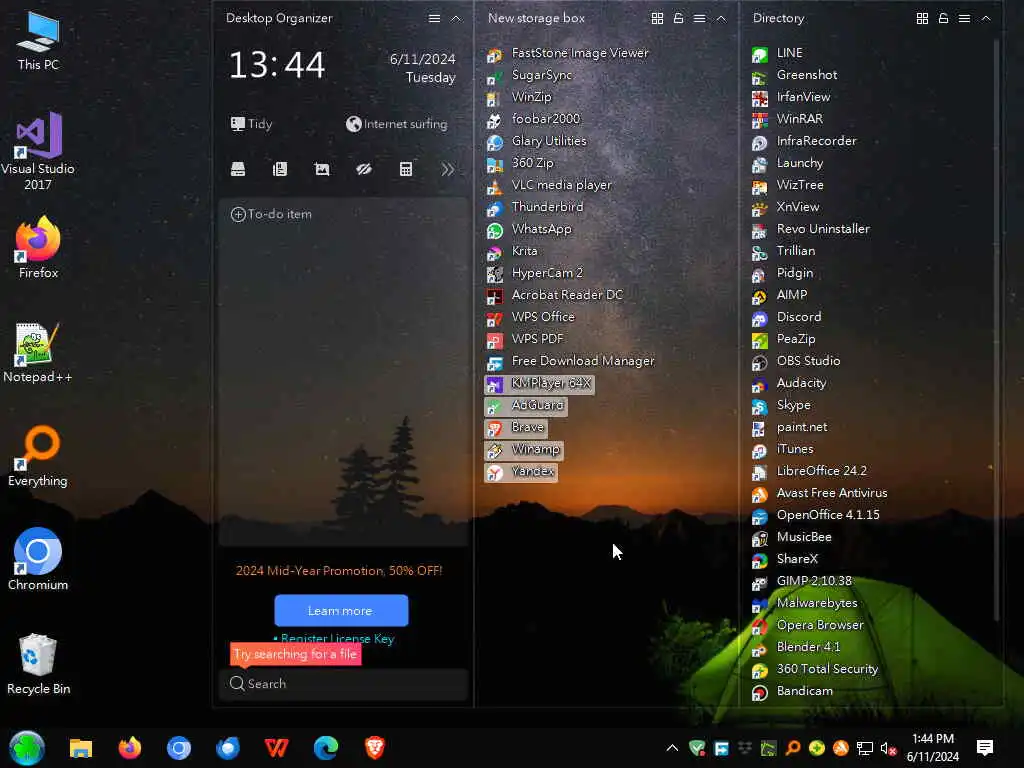Viewport: 1024px width, 768px height.
Task: Click the Search input field
Action: point(344,684)
